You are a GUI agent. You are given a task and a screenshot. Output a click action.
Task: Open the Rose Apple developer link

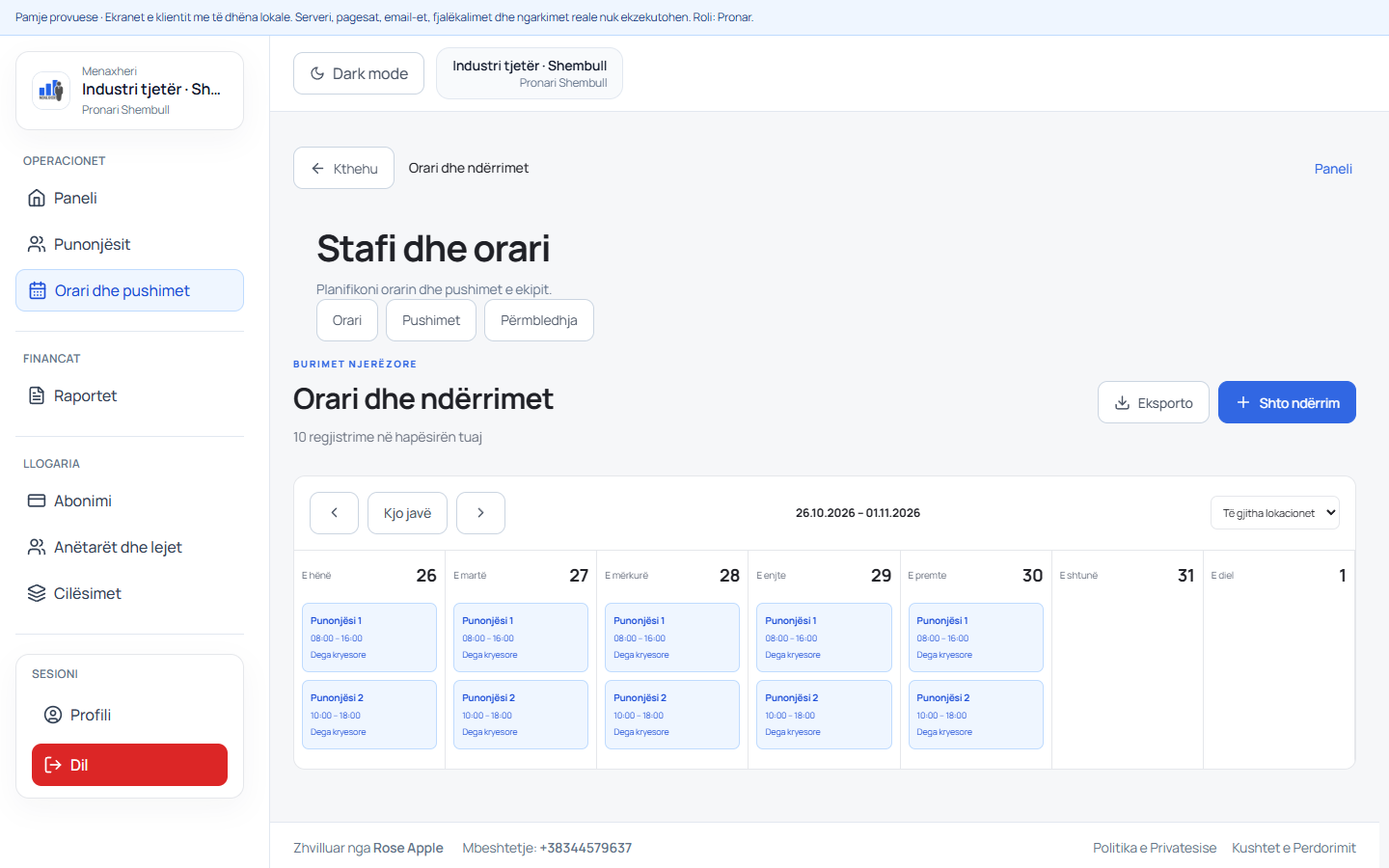(408, 848)
